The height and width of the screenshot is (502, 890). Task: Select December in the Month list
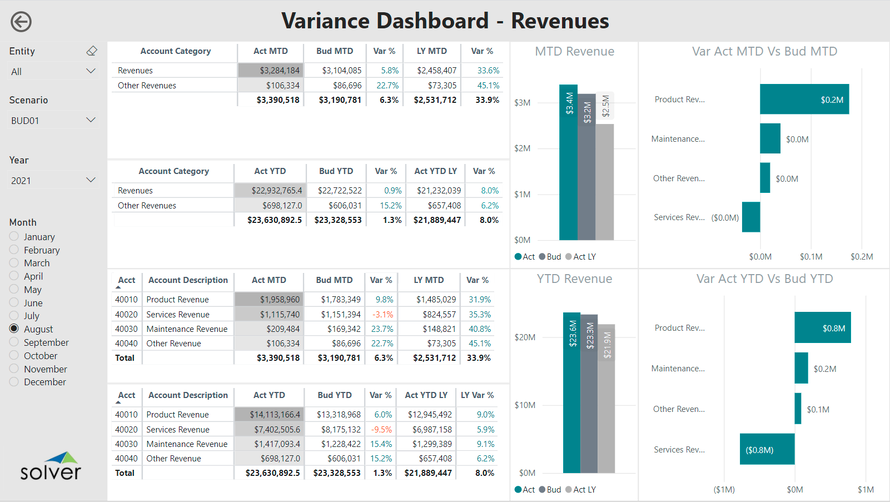tap(15, 382)
